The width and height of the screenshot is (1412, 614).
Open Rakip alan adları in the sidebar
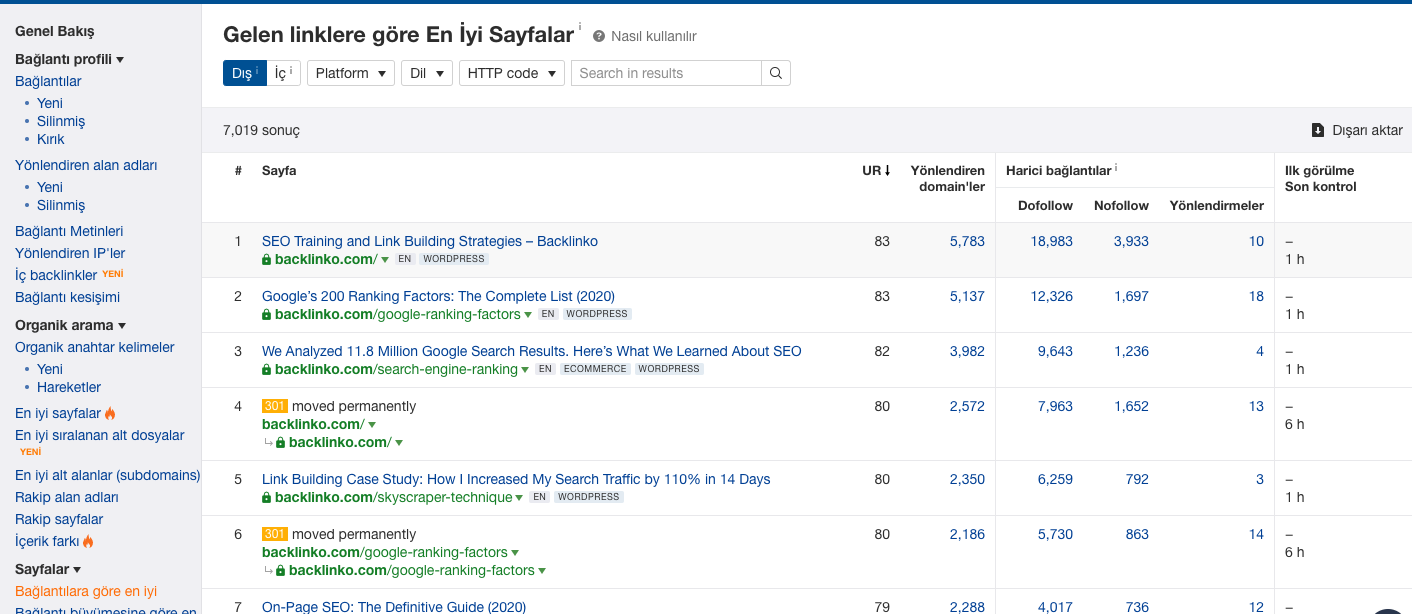(67, 497)
